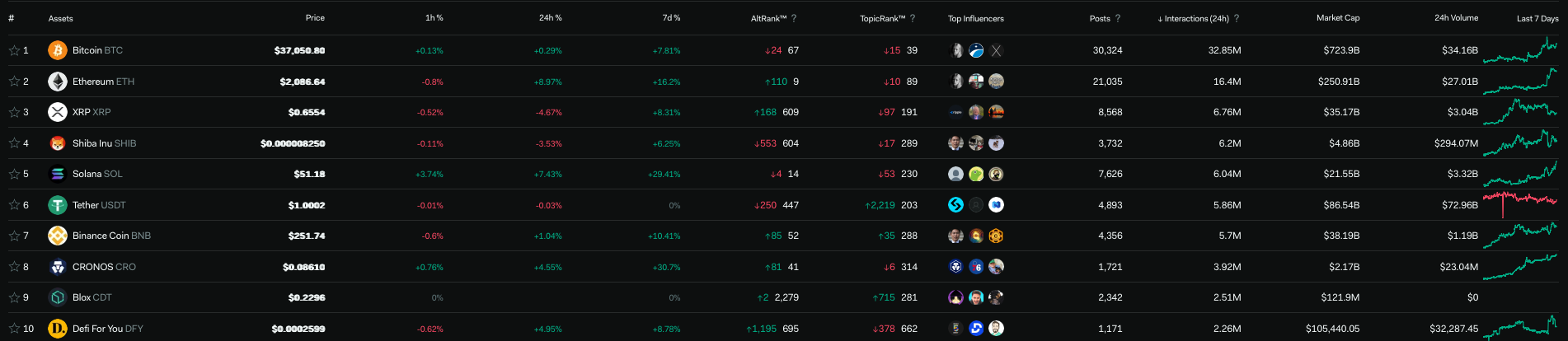Open the Defi For You DFY link
Screen dimensions: 1568x341
[107, 329]
